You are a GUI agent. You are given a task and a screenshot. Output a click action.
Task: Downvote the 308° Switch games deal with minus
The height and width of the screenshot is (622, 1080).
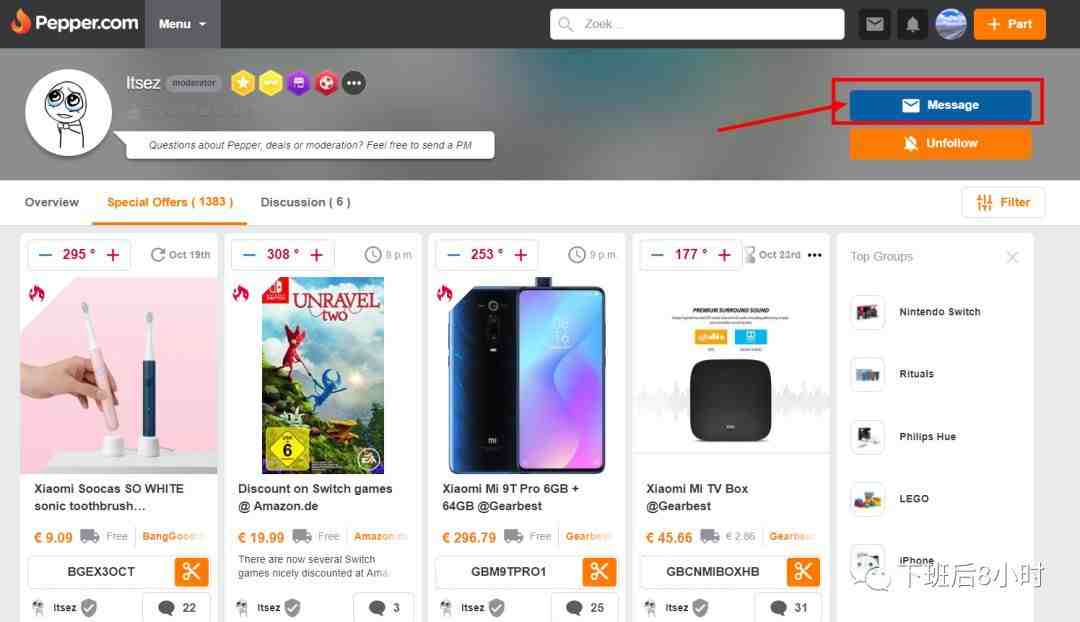tap(249, 255)
